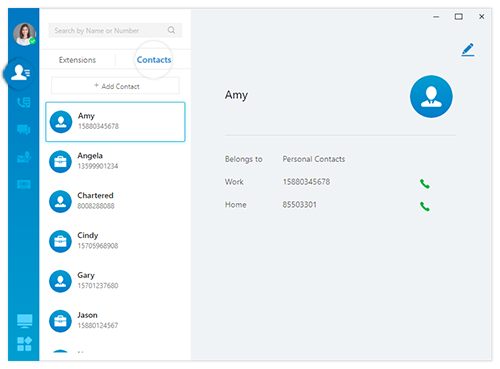500x369 pixels.
Task: Edit contact with the pencil icon
Action: tap(468, 50)
